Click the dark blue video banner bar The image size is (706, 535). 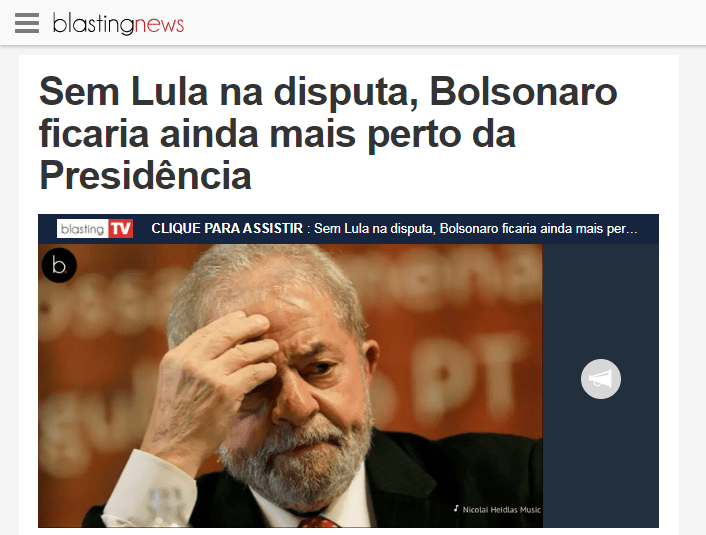pos(348,229)
